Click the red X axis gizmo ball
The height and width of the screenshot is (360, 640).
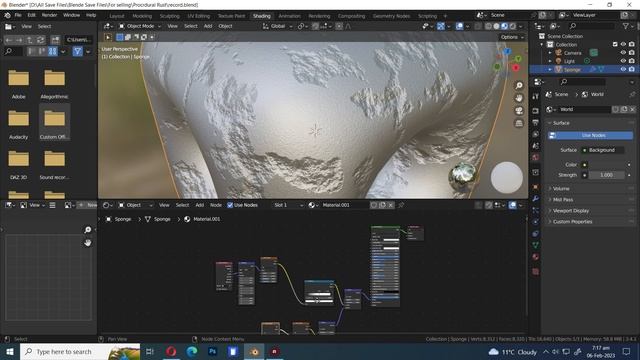tap(516, 68)
